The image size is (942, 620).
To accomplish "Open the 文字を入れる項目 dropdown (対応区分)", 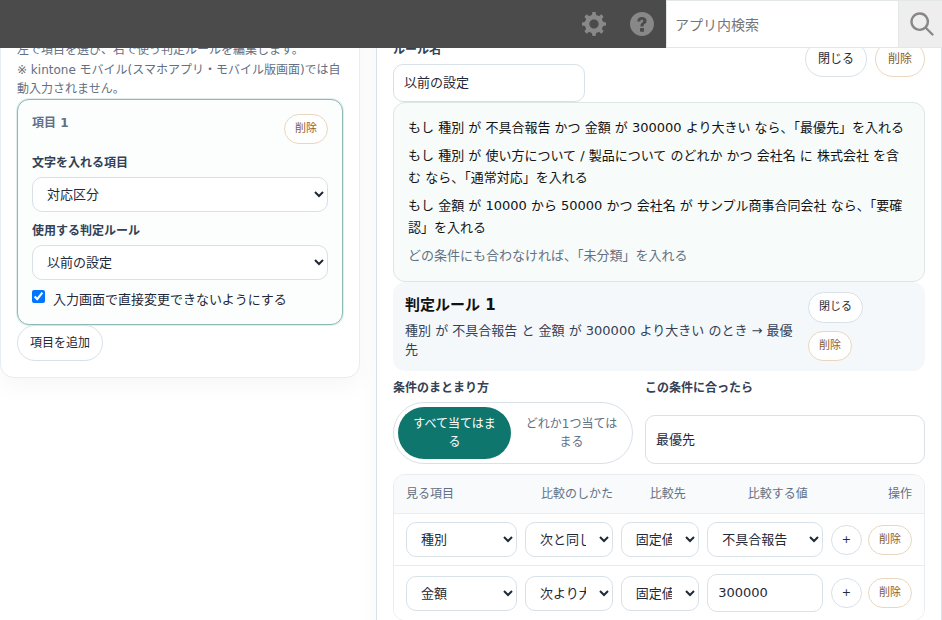I will (x=180, y=195).
